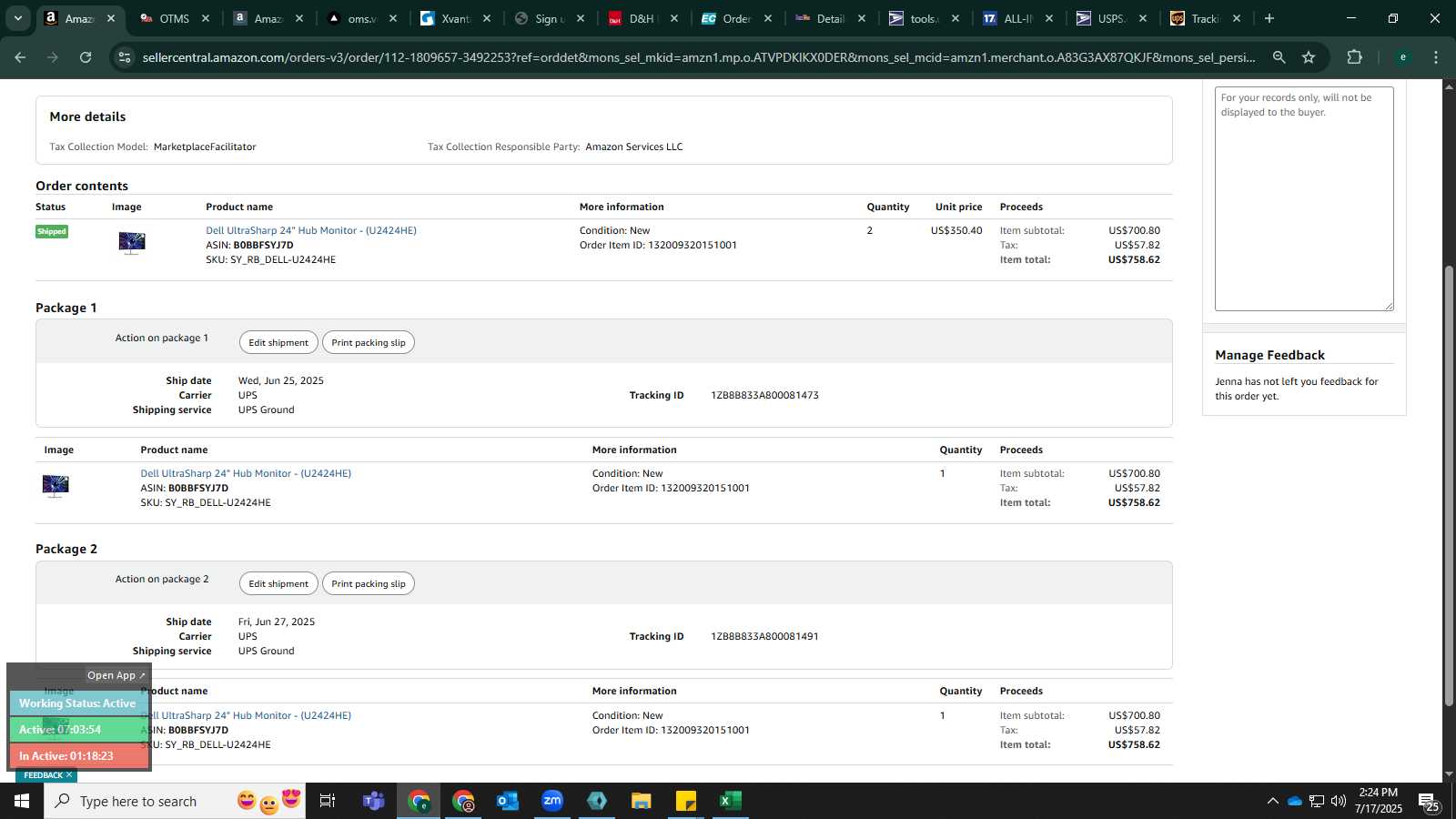
Task: Close the Tracking tab
Action: pyautogui.click(x=1237, y=18)
